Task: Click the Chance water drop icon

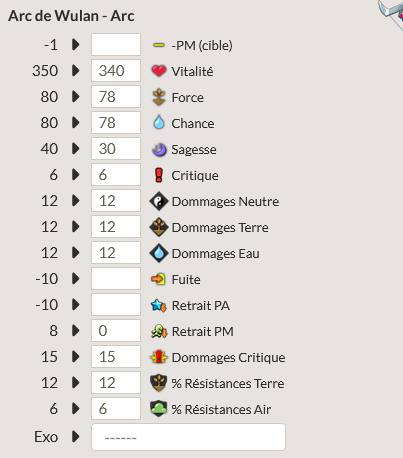Action: point(159,123)
